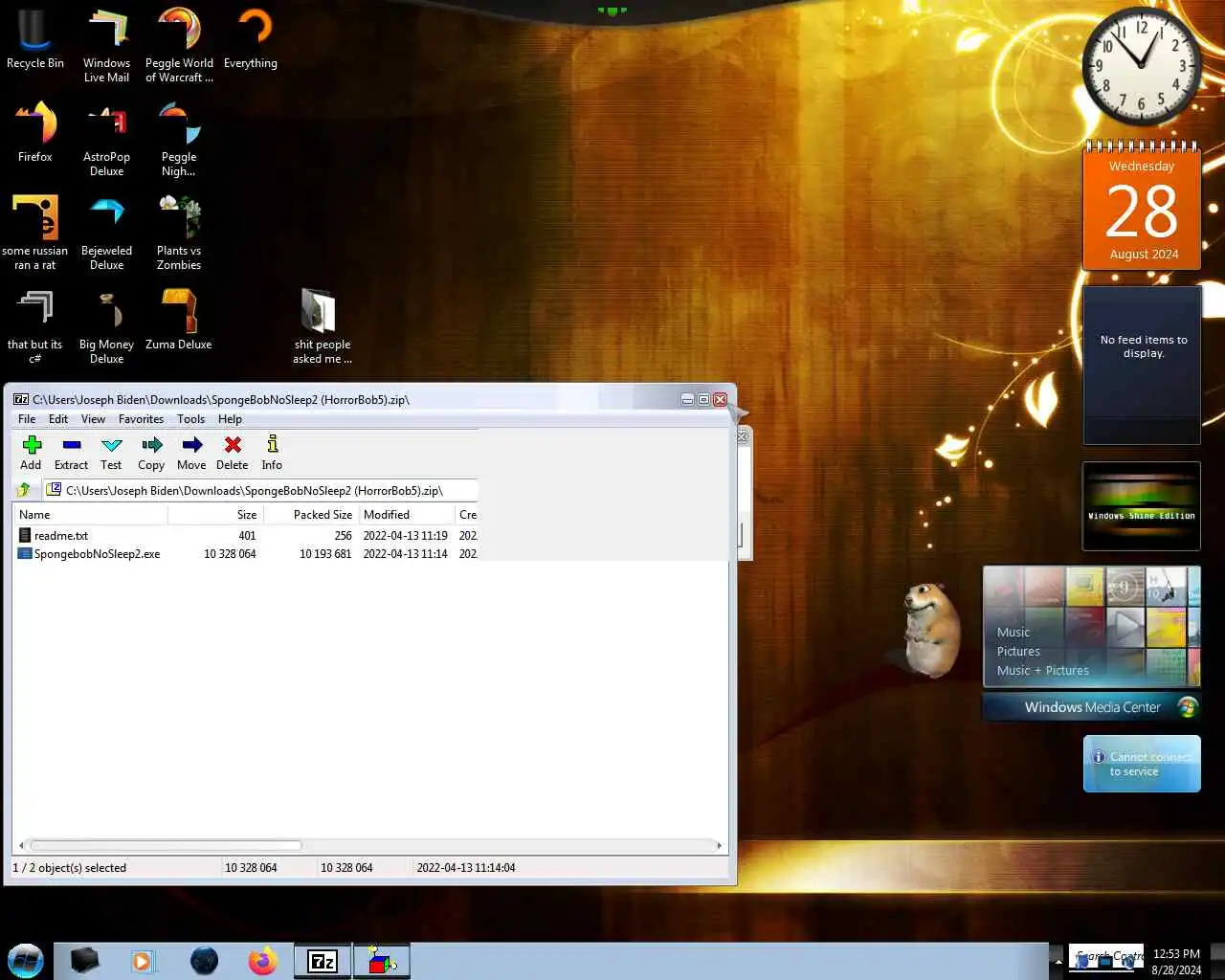1225x980 pixels.
Task: Sort by Modified column header
Action: point(406,515)
